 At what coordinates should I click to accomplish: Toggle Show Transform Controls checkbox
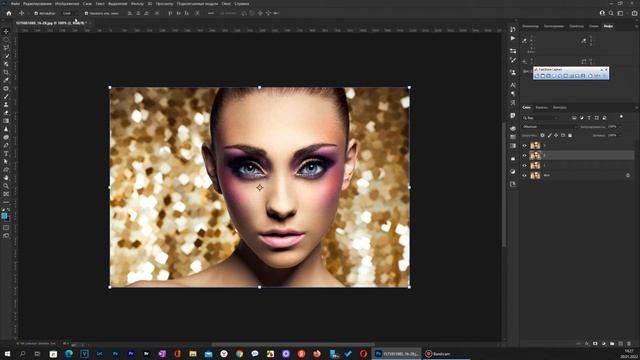[86, 13]
